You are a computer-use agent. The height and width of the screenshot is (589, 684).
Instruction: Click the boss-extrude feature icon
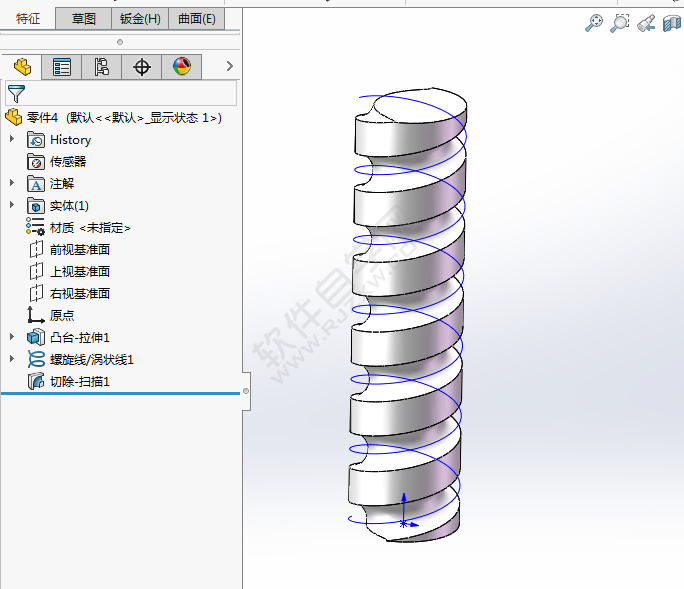[36, 337]
